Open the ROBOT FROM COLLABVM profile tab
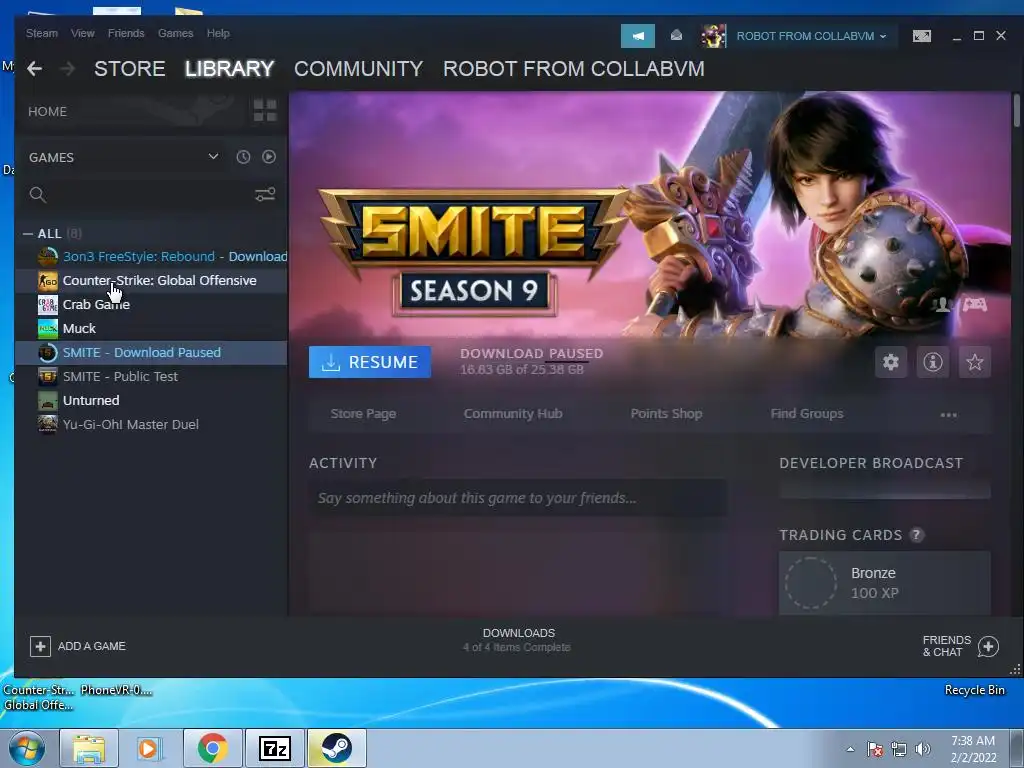Image resolution: width=1024 pixels, height=768 pixels. 573,69
